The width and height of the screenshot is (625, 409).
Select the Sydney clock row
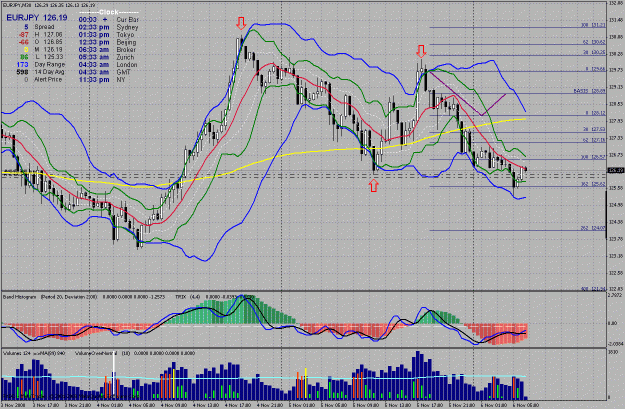tap(108, 27)
